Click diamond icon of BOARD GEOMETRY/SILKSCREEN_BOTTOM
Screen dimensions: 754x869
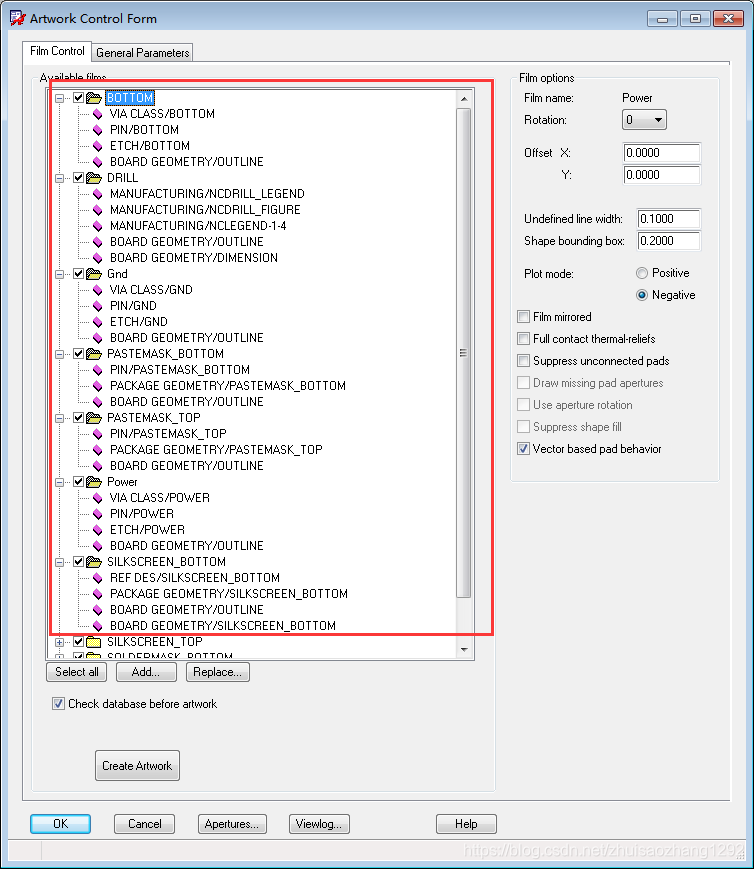[98, 626]
